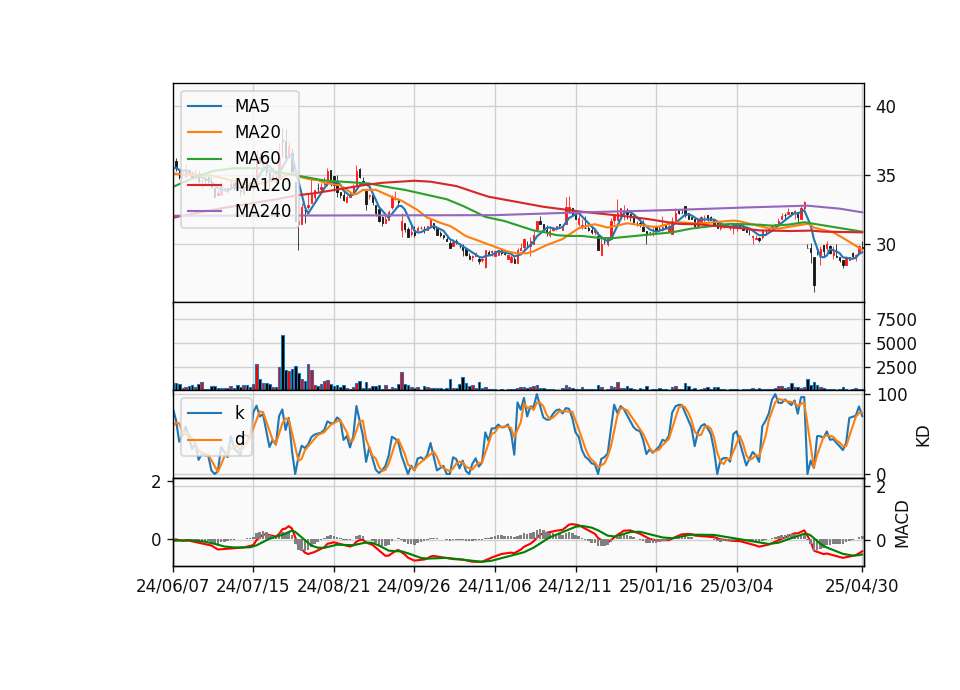Click the MA5 legend label
The image size is (960, 690).
click(x=252, y=106)
